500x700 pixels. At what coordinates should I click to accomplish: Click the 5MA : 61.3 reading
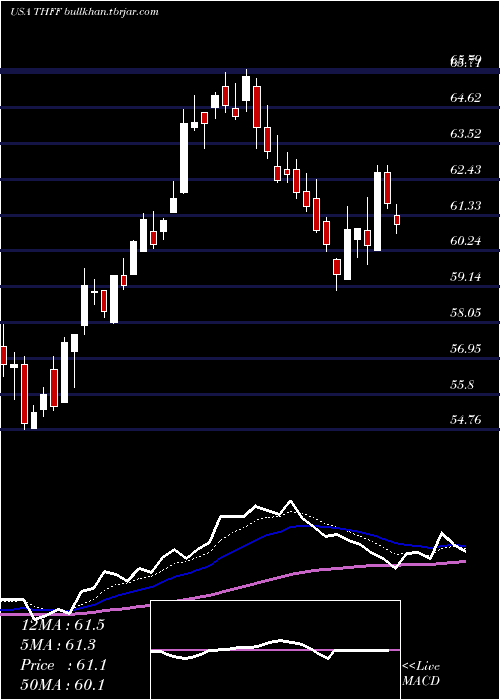pyautogui.click(x=58, y=645)
